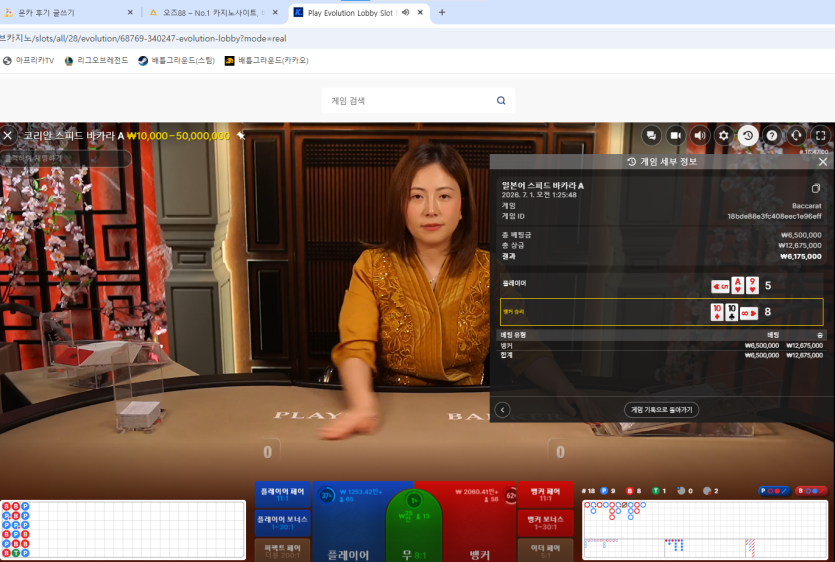
Task: Bet on 뱅커 보너스 1~30:1
Action: [x=545, y=523]
